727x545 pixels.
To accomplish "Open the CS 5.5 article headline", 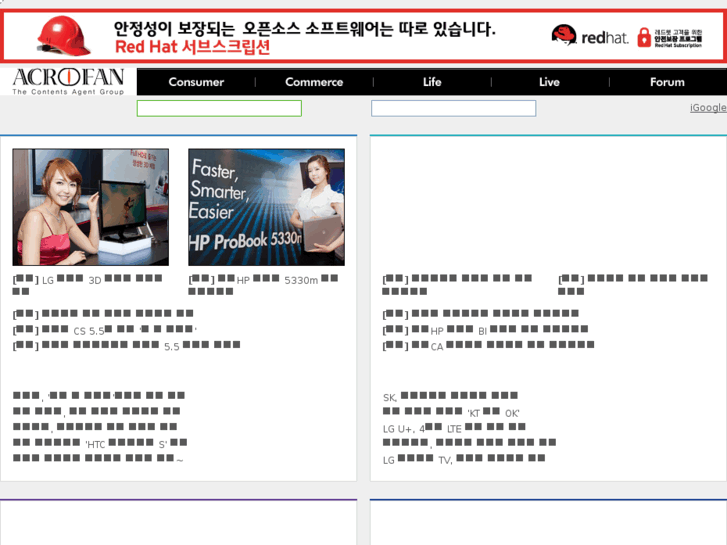I will [105, 329].
